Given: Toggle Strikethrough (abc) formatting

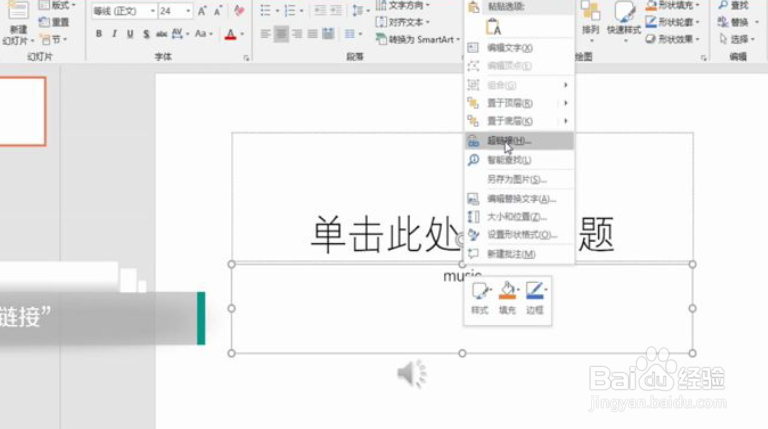Looking at the screenshot, I should pyautogui.click(x=161, y=34).
